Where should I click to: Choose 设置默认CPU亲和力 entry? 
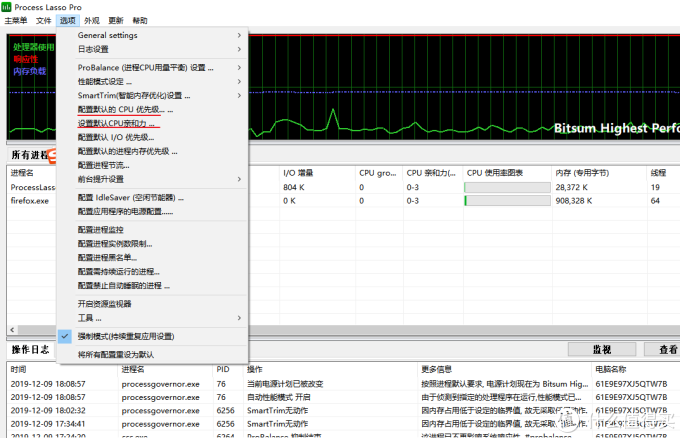[x=152, y=124]
